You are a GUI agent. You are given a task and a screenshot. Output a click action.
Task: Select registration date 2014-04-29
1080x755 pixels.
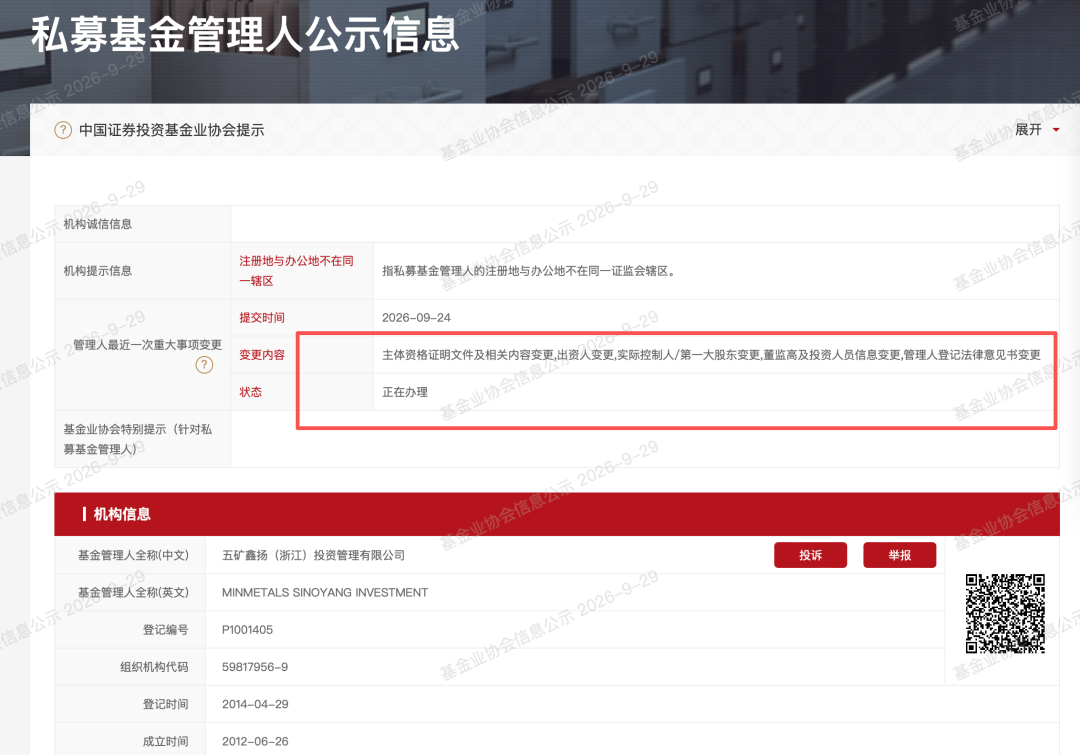click(x=255, y=704)
